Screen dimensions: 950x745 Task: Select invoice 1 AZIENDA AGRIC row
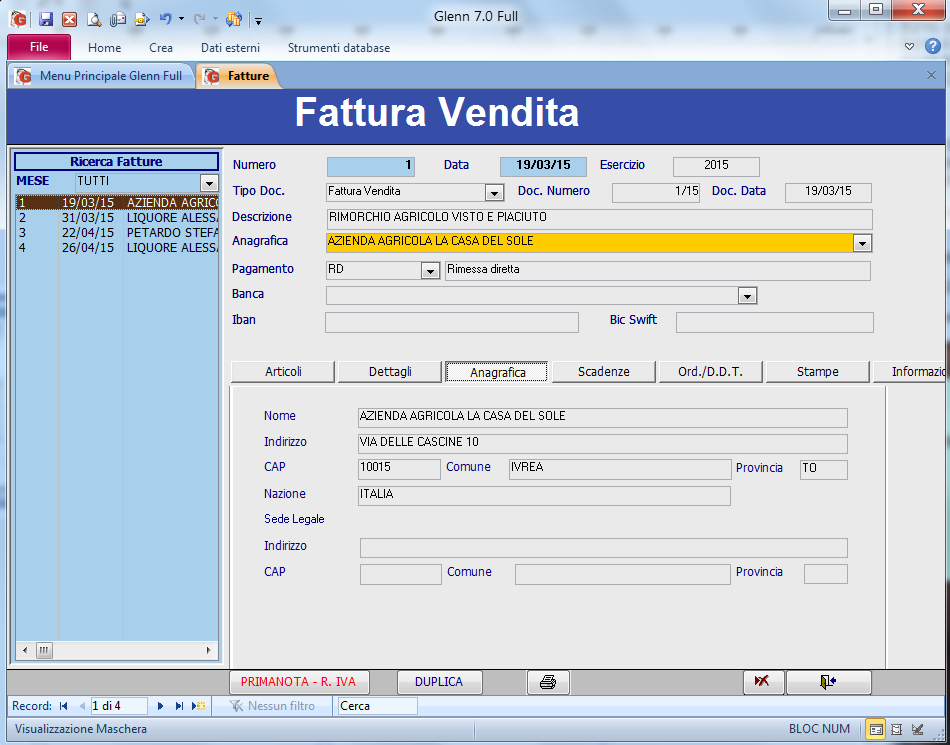tap(117, 202)
